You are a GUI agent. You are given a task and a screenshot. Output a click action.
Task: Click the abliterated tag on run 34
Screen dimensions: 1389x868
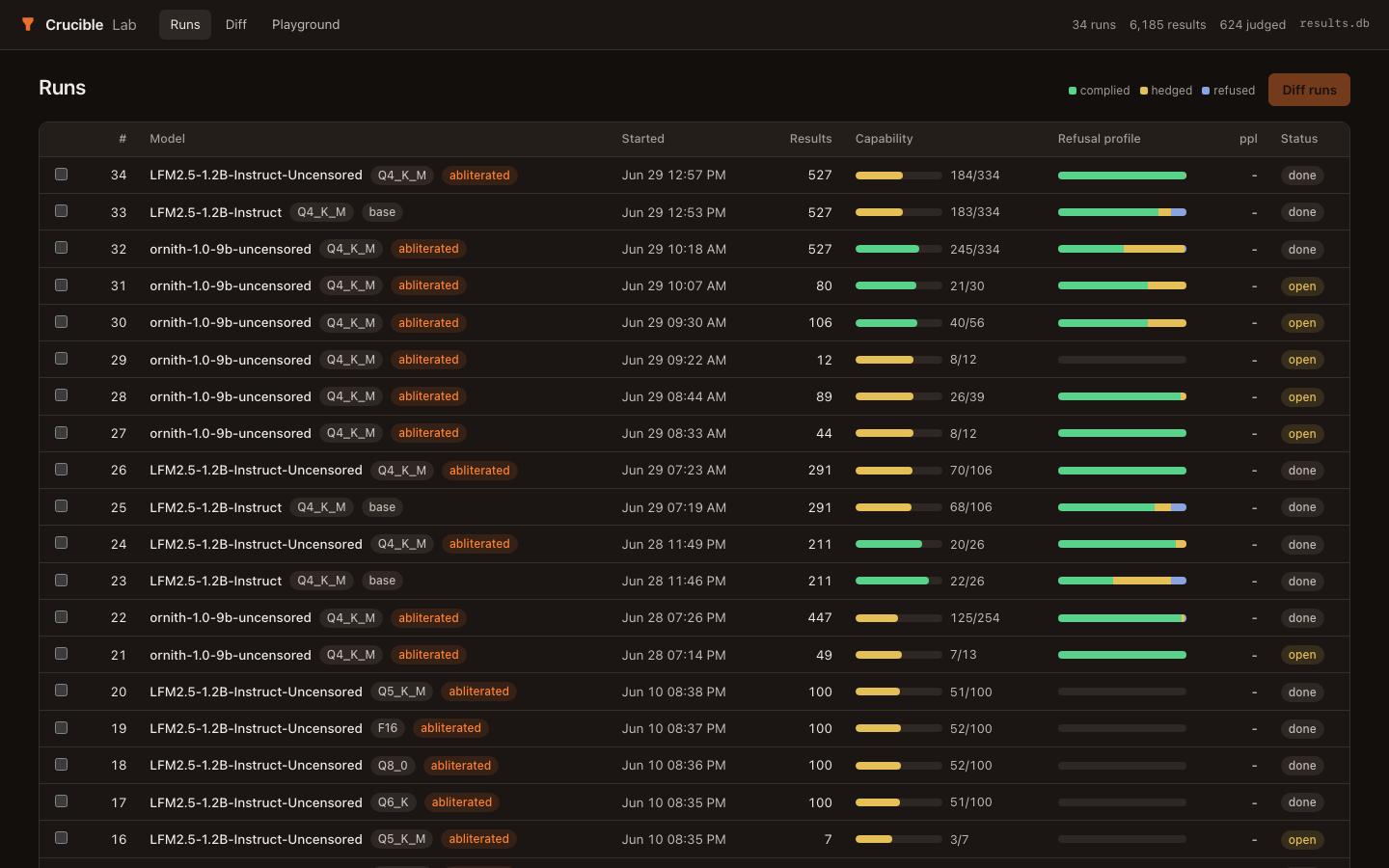(x=479, y=176)
